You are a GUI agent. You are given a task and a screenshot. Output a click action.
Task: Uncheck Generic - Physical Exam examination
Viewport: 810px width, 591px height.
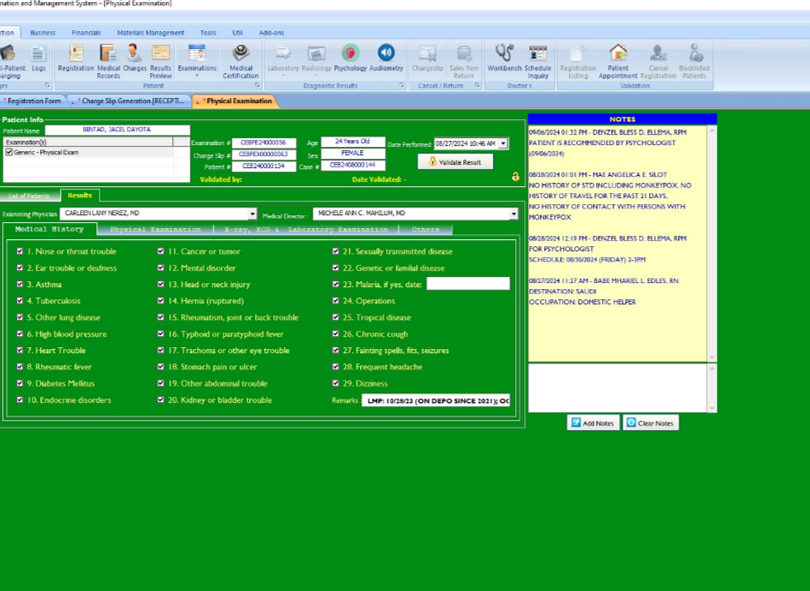pyautogui.click(x=9, y=152)
